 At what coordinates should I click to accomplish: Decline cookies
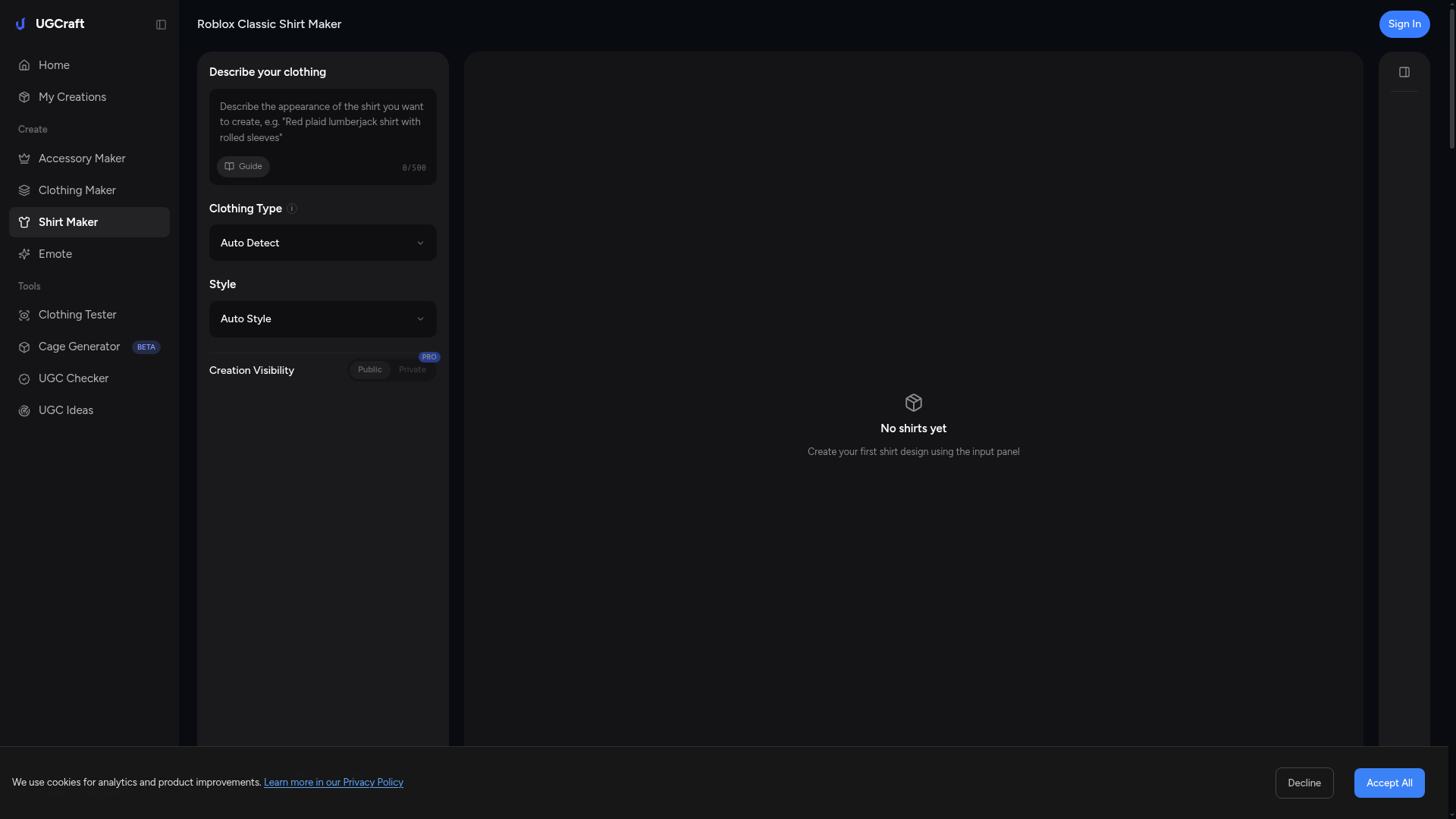click(x=1304, y=783)
